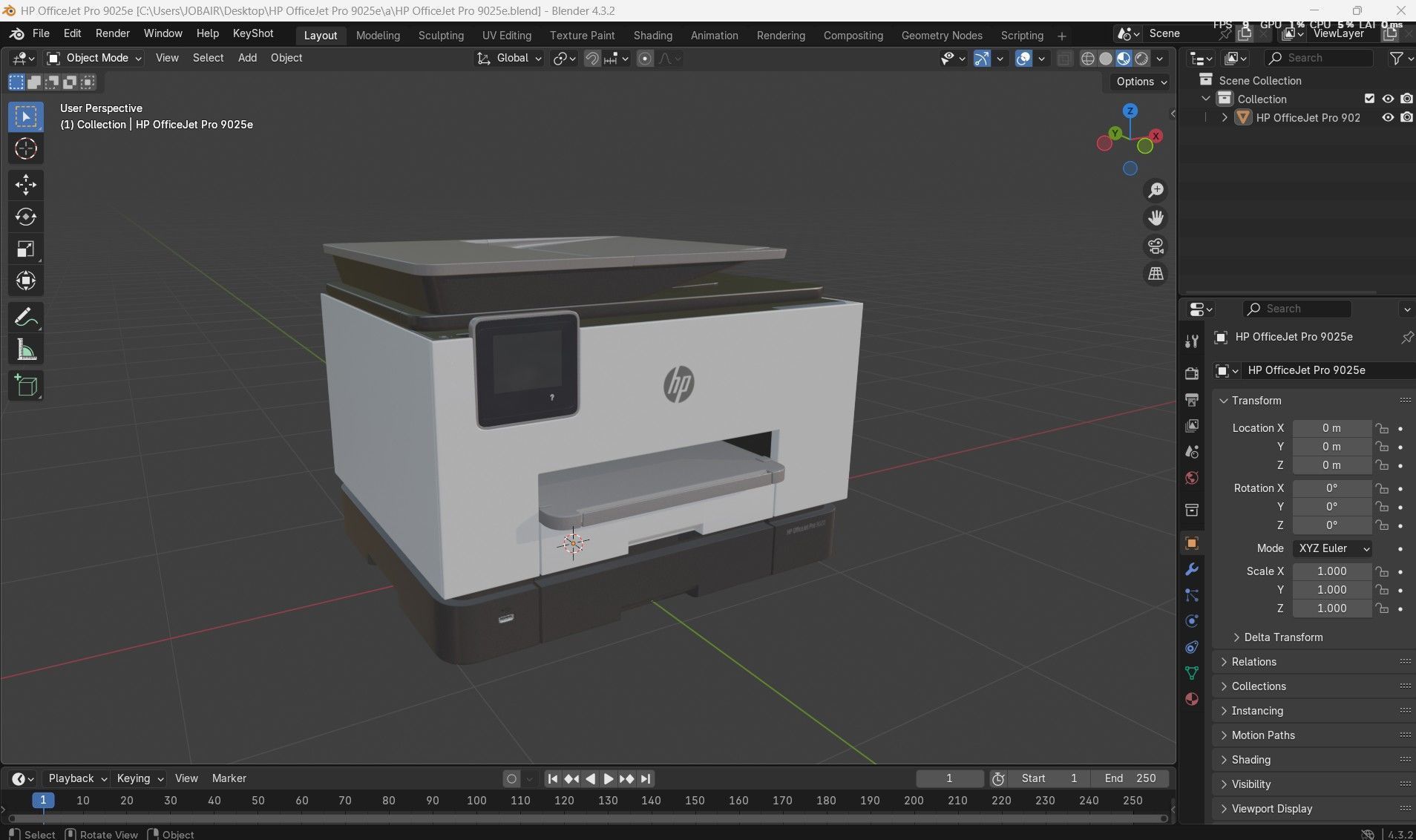Click the pan view hand icon
This screenshot has height=840, width=1416.
(x=1156, y=218)
